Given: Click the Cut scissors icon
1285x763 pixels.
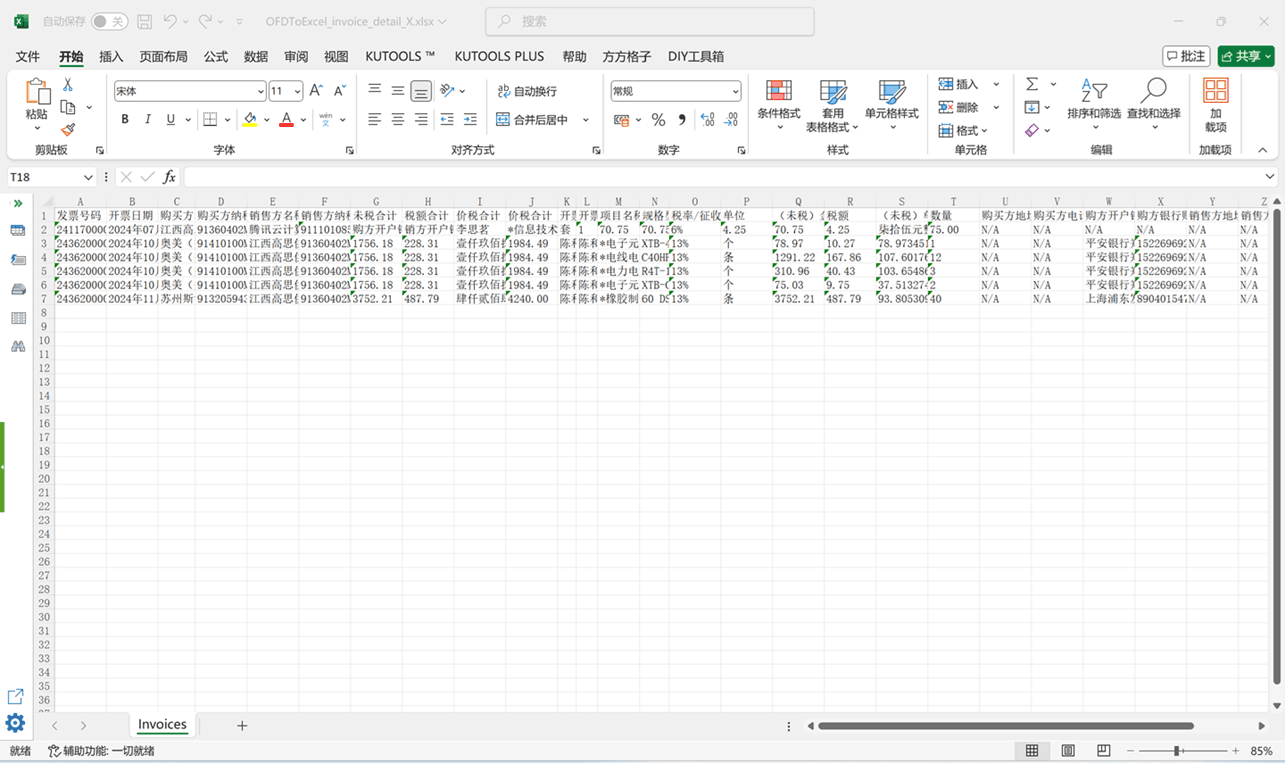Looking at the screenshot, I should [x=68, y=85].
